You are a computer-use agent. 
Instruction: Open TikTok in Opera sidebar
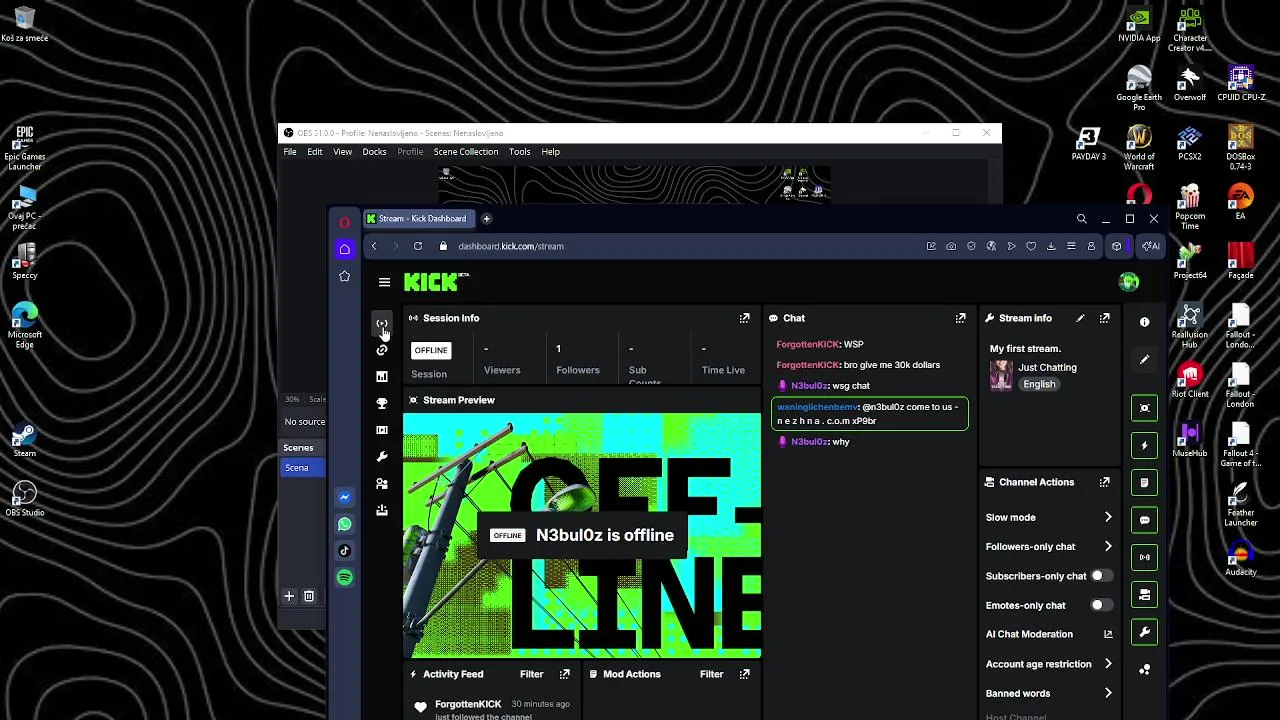pos(345,550)
